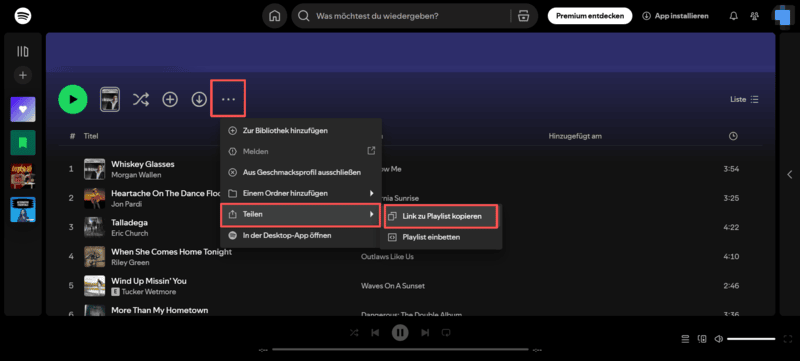Open Friend Activity icon
Screen dimensions: 800x361
click(755, 16)
